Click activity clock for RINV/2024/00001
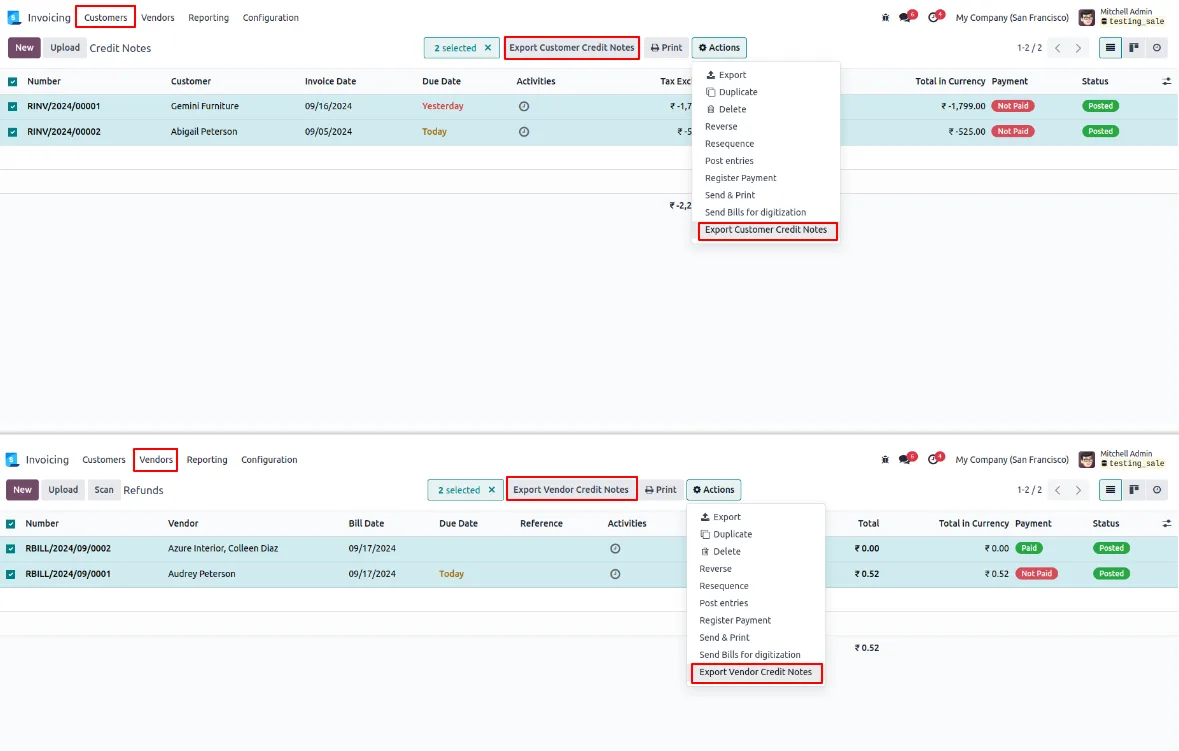 click(x=524, y=106)
